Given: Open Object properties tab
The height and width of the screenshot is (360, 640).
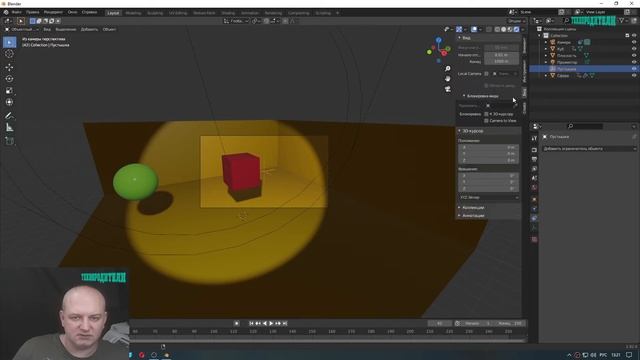Looking at the screenshot, I should click(534, 199).
